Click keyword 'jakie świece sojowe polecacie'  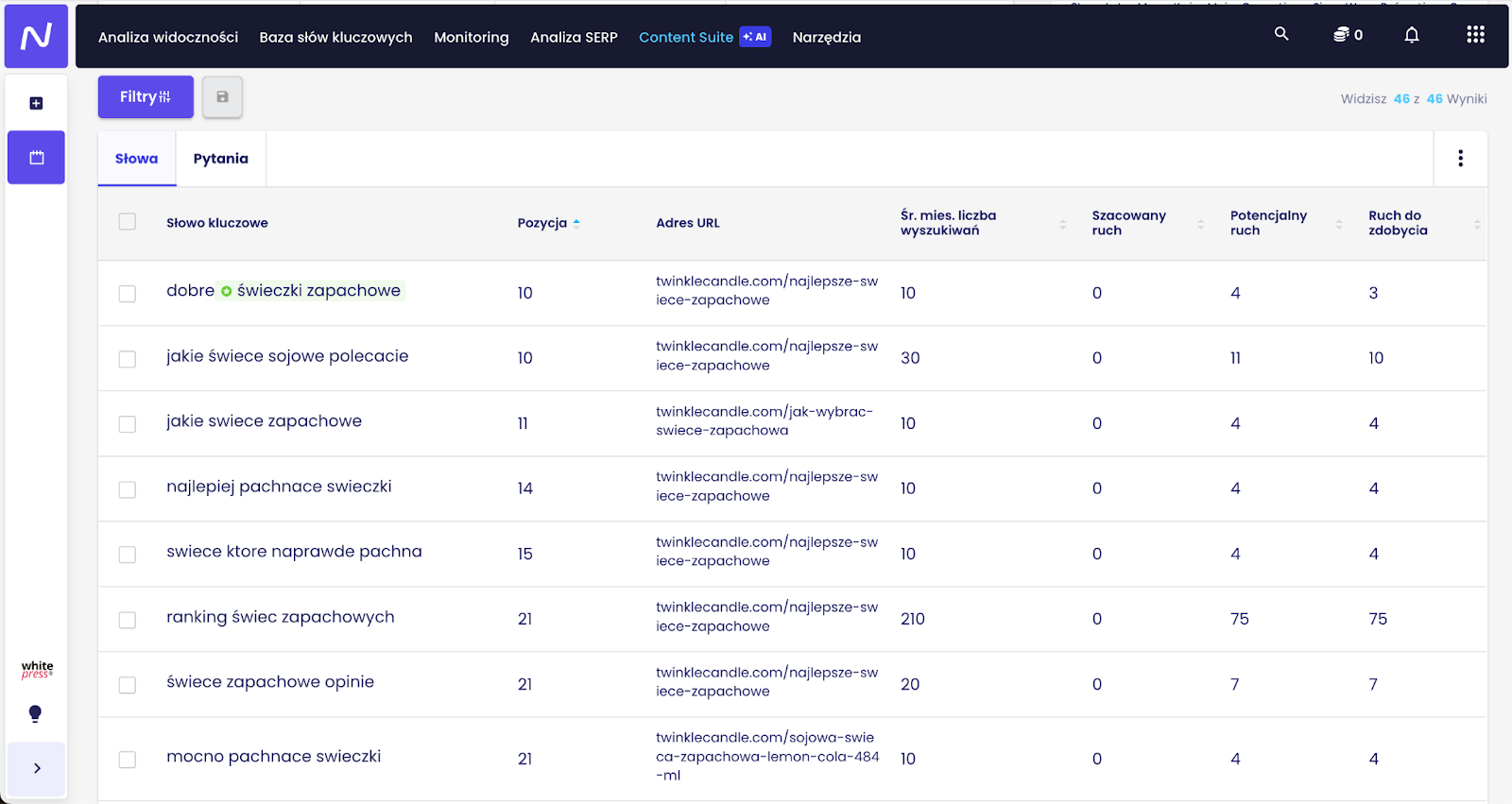pos(287,356)
